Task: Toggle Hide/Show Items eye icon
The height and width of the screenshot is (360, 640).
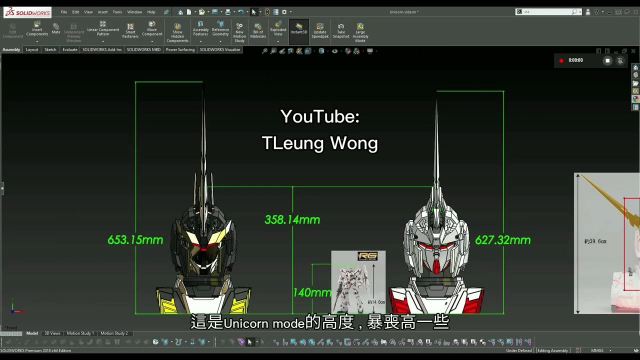Action: coord(335,51)
